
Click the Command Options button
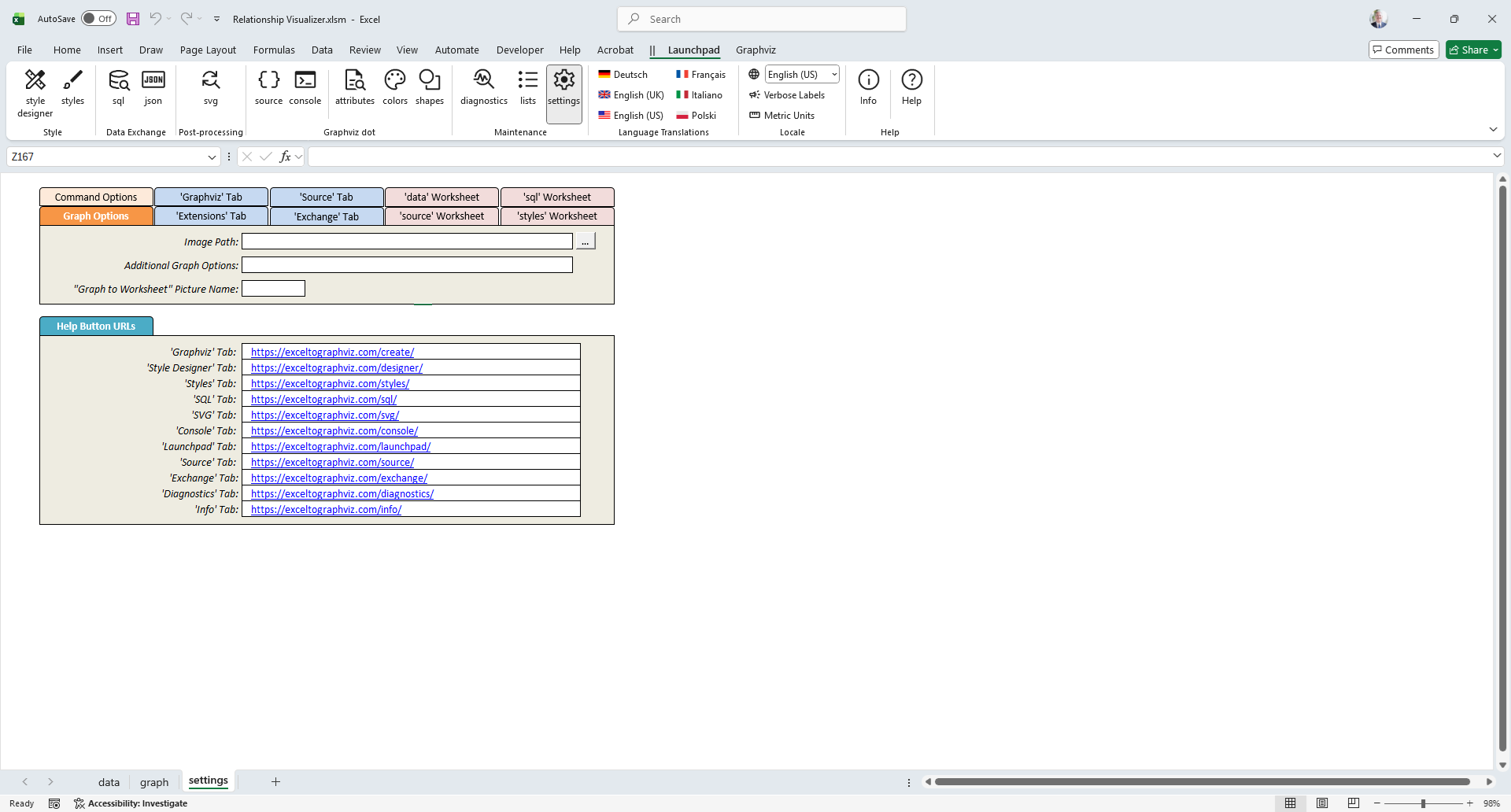coord(96,197)
